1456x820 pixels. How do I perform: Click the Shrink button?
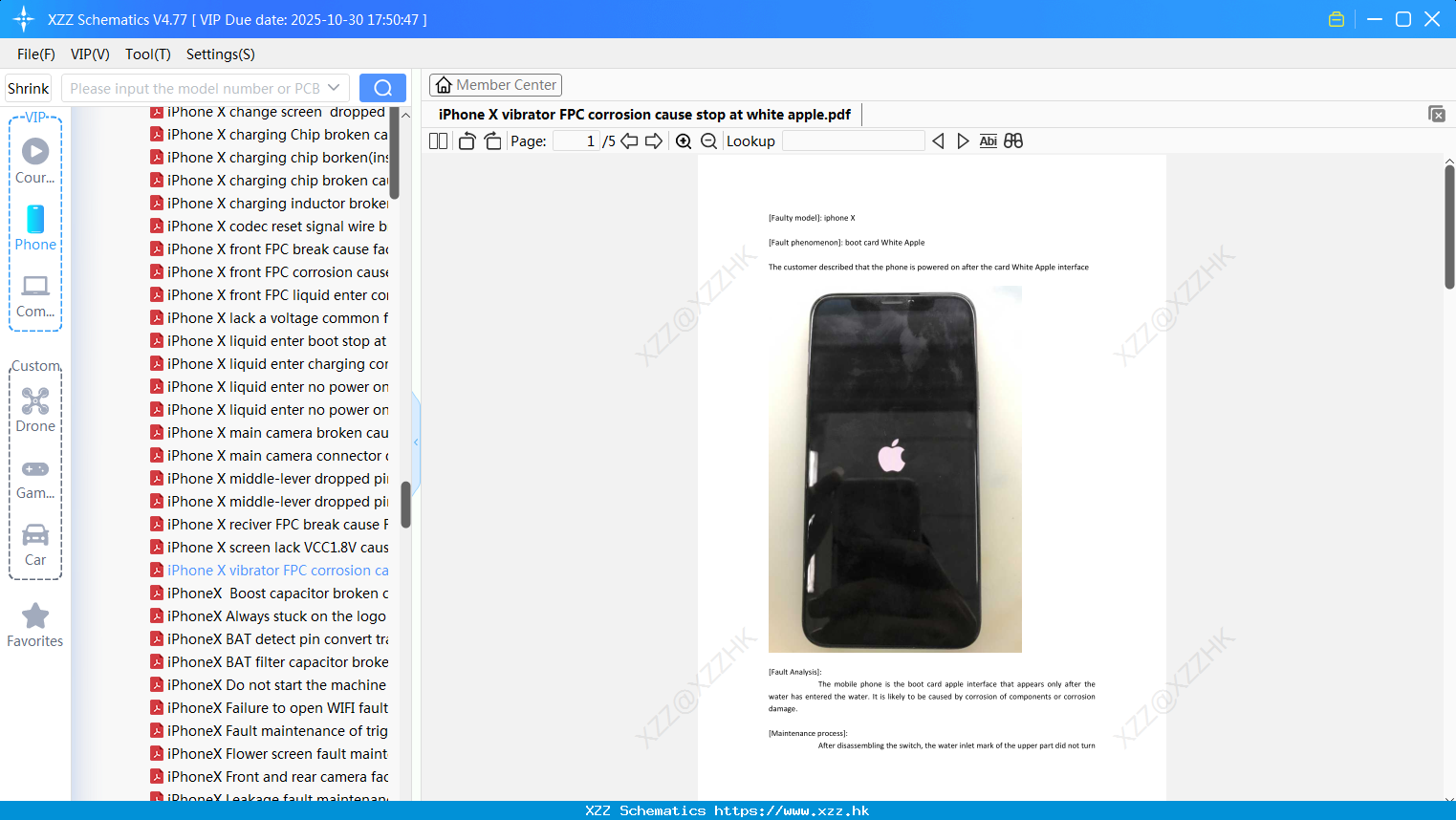(x=29, y=88)
